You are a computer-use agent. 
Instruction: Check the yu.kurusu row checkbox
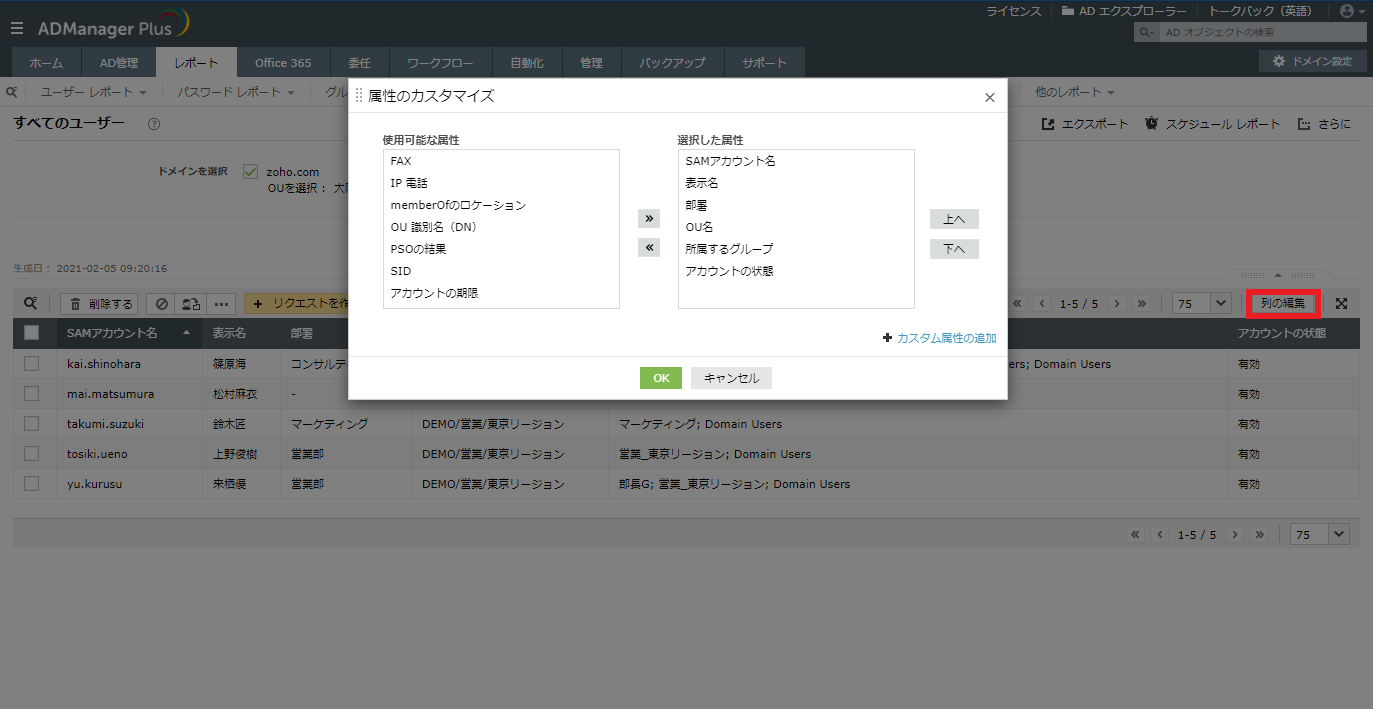31,484
